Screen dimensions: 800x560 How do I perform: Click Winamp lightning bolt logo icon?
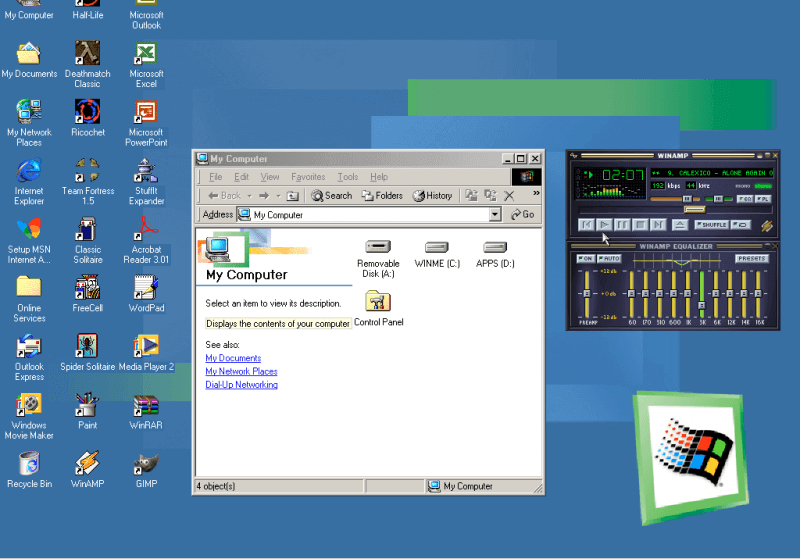pos(766,225)
